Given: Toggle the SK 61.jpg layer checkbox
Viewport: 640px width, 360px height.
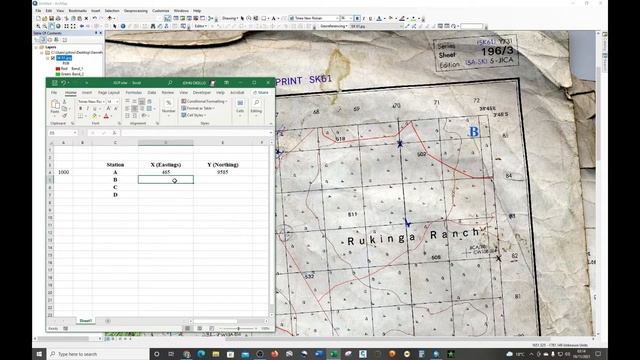Looking at the screenshot, I should click(53, 58).
